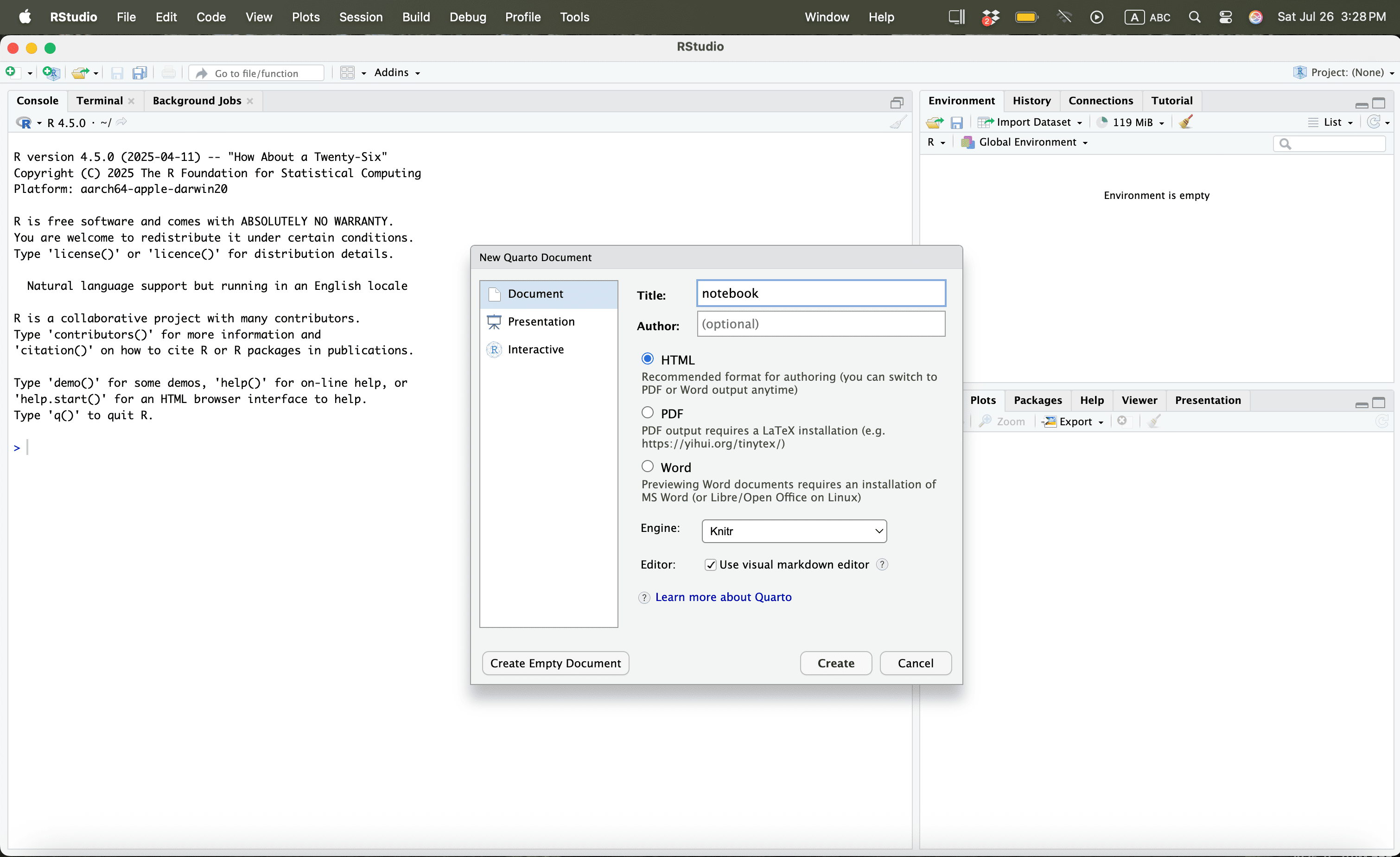The image size is (1400, 857).
Task: Open the Addins dropdown menu
Action: (397, 73)
